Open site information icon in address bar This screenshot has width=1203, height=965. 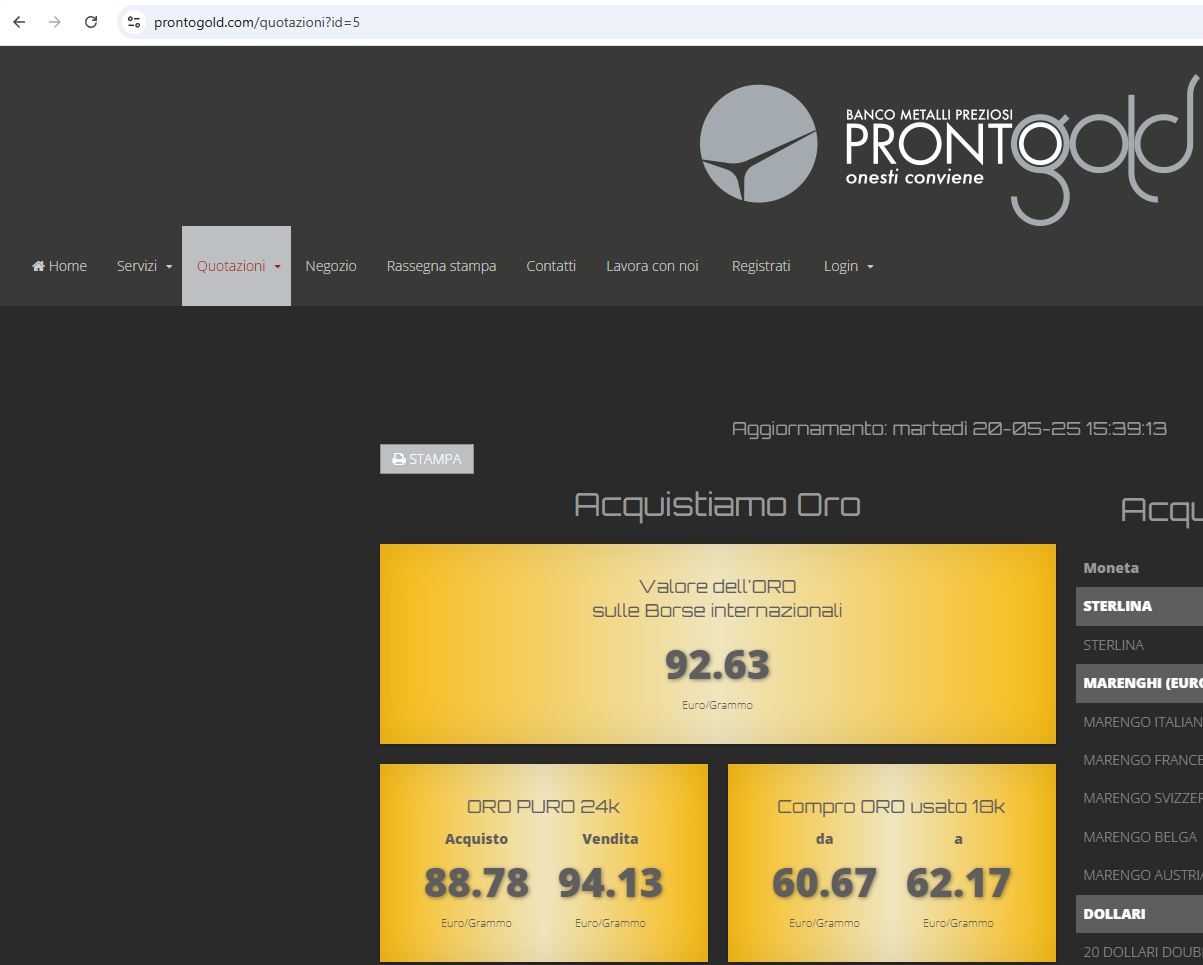(134, 22)
